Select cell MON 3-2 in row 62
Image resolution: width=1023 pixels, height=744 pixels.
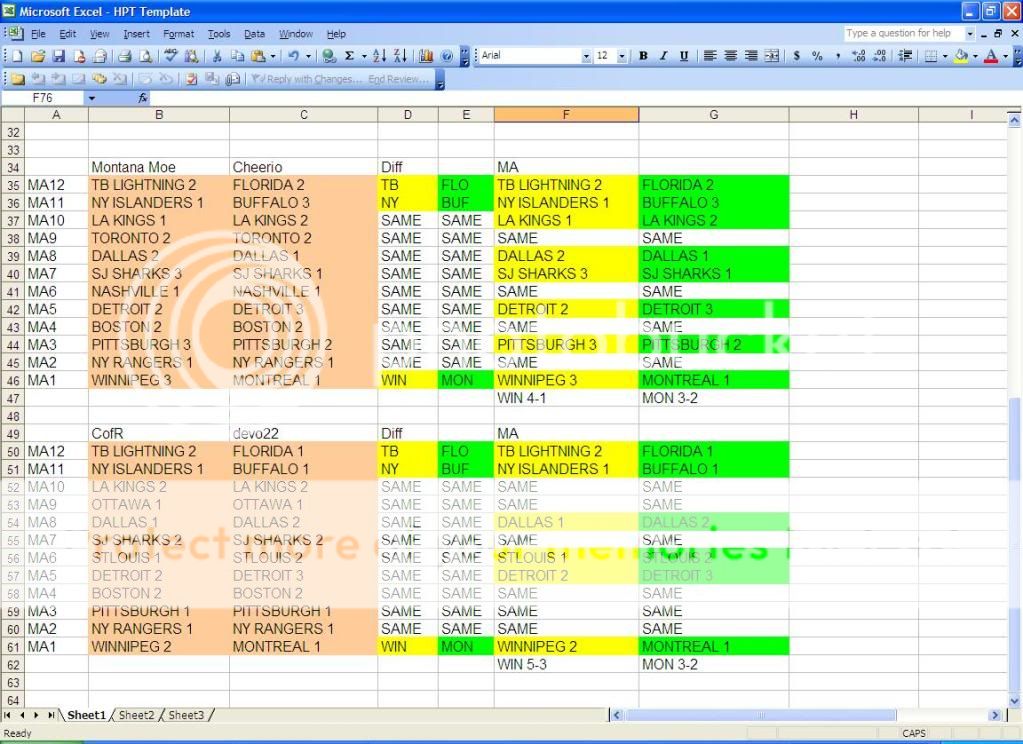pos(714,664)
